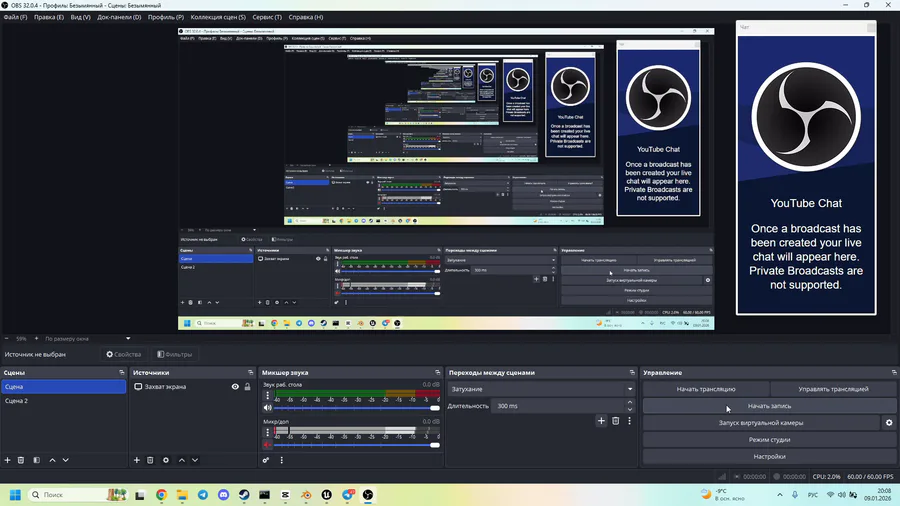Open transition properties three-dots icon
900x506 pixels.
[629, 421]
